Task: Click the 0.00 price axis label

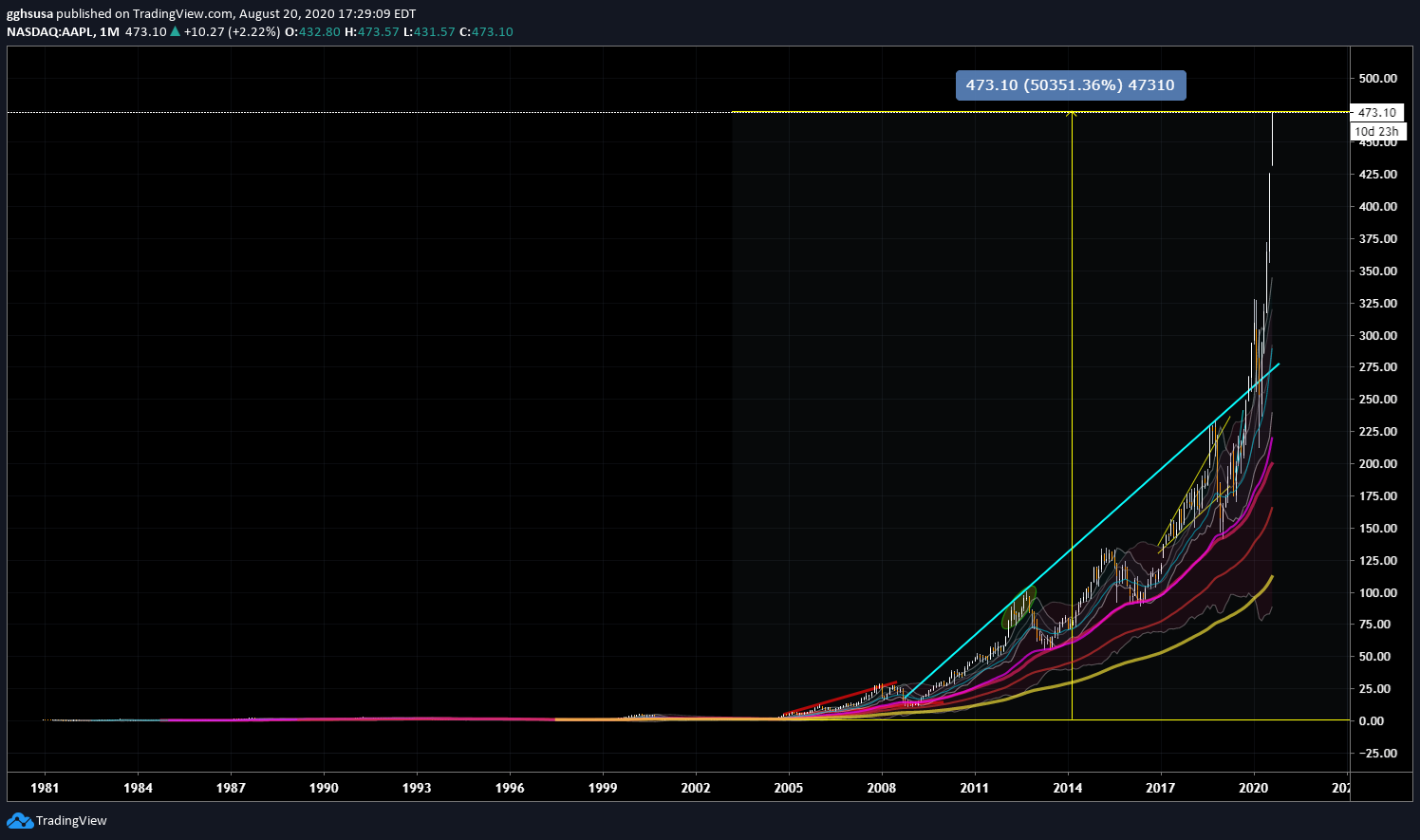Action: (x=1373, y=721)
